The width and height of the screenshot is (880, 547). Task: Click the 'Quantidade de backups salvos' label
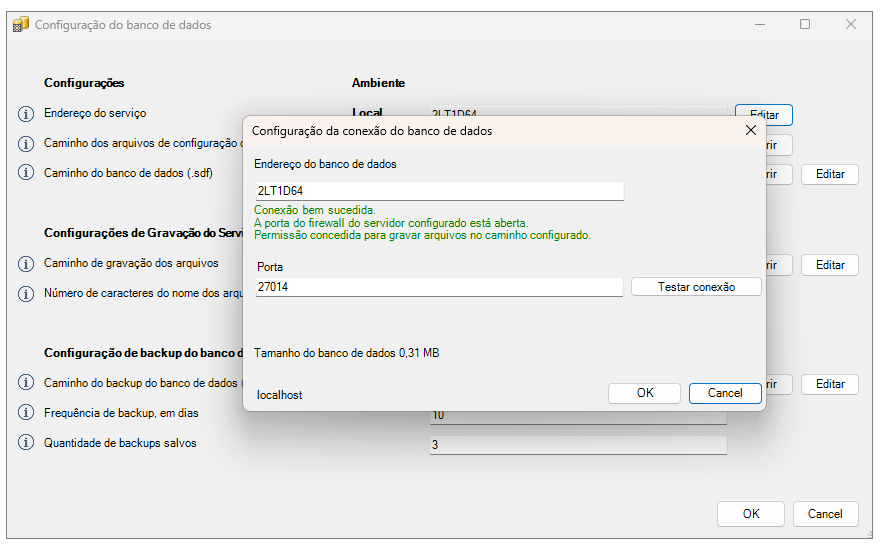click(120, 443)
